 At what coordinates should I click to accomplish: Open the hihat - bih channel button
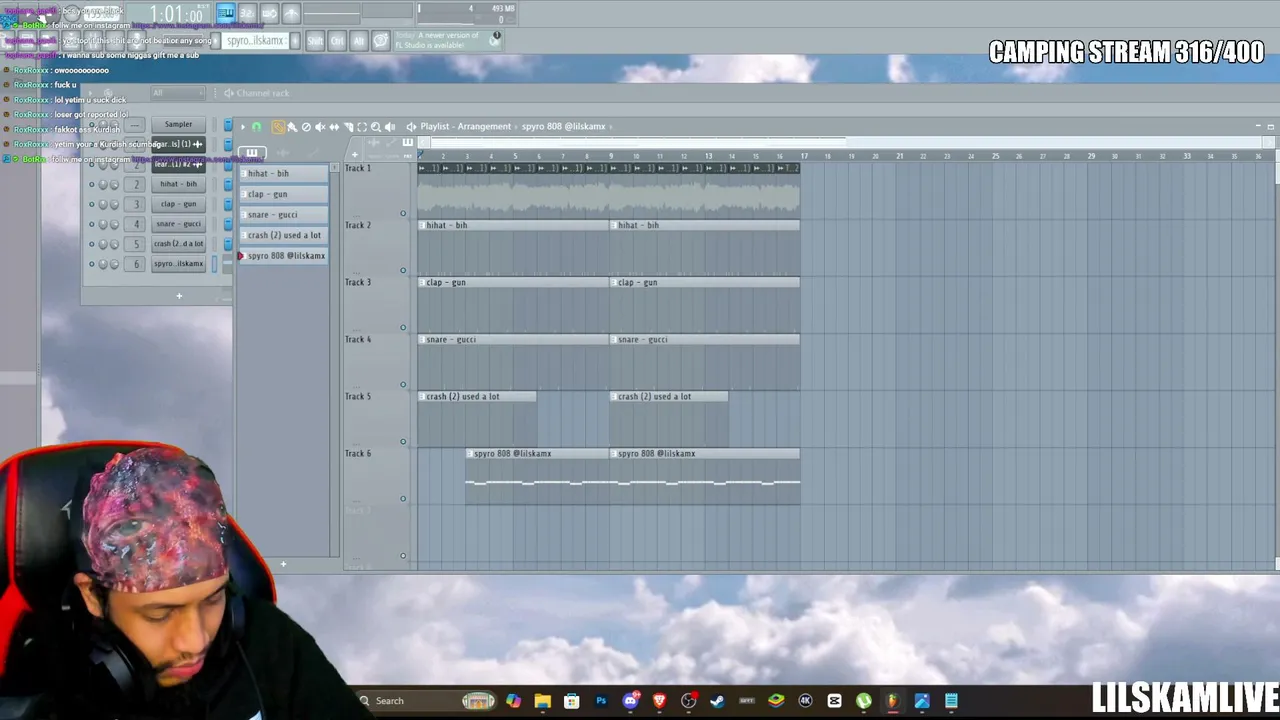pyautogui.click(x=179, y=184)
